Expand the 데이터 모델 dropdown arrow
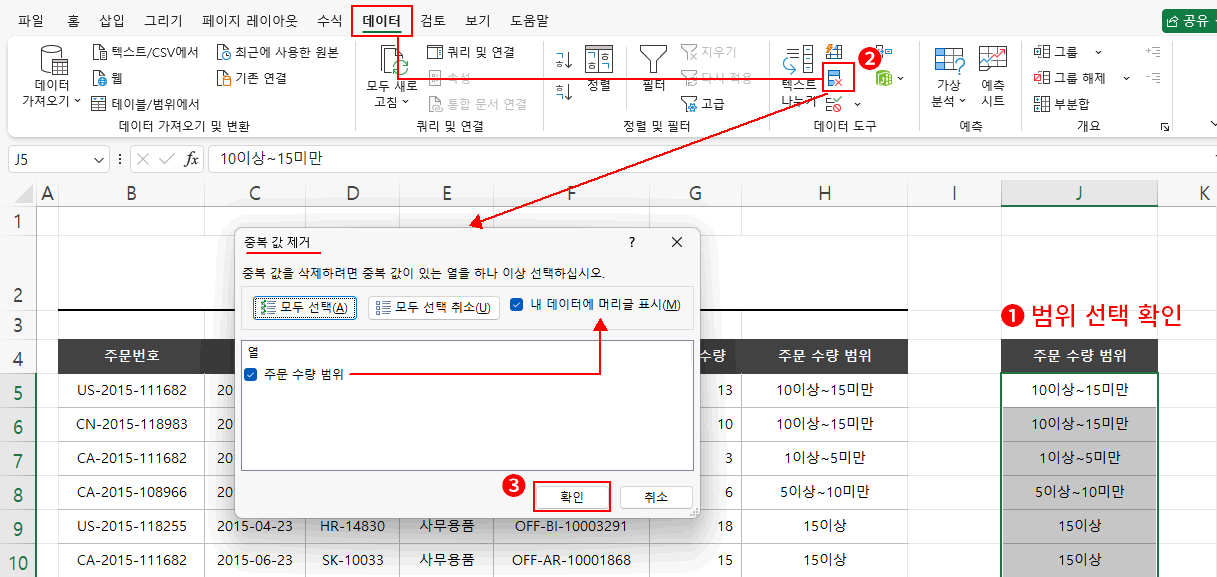Screen dimensions: 1217x577 click(x=900, y=78)
